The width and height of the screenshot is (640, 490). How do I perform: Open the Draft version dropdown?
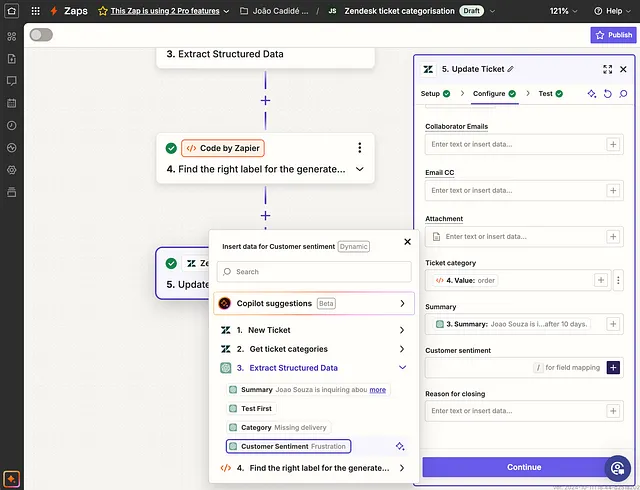(492, 11)
